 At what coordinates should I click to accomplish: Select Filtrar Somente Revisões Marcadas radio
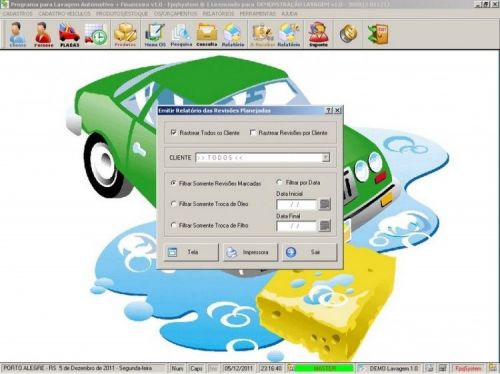pos(173,183)
